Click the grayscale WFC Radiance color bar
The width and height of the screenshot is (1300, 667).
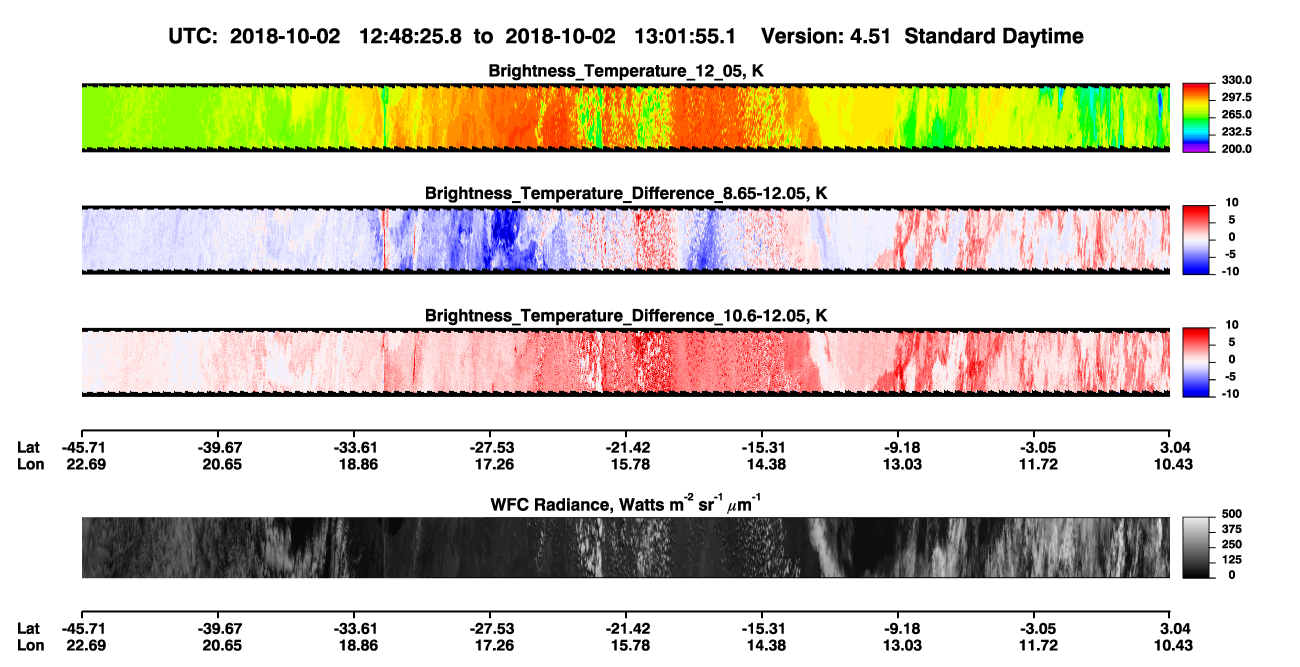click(x=1196, y=547)
